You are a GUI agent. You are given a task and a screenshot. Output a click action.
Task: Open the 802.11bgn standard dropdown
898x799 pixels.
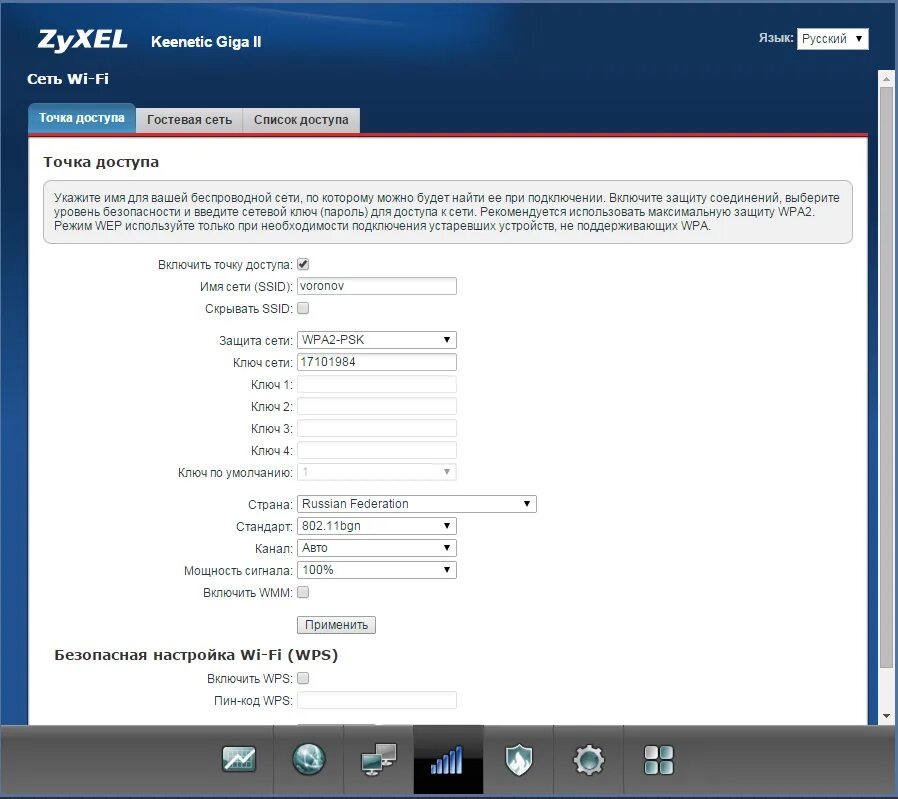377,526
